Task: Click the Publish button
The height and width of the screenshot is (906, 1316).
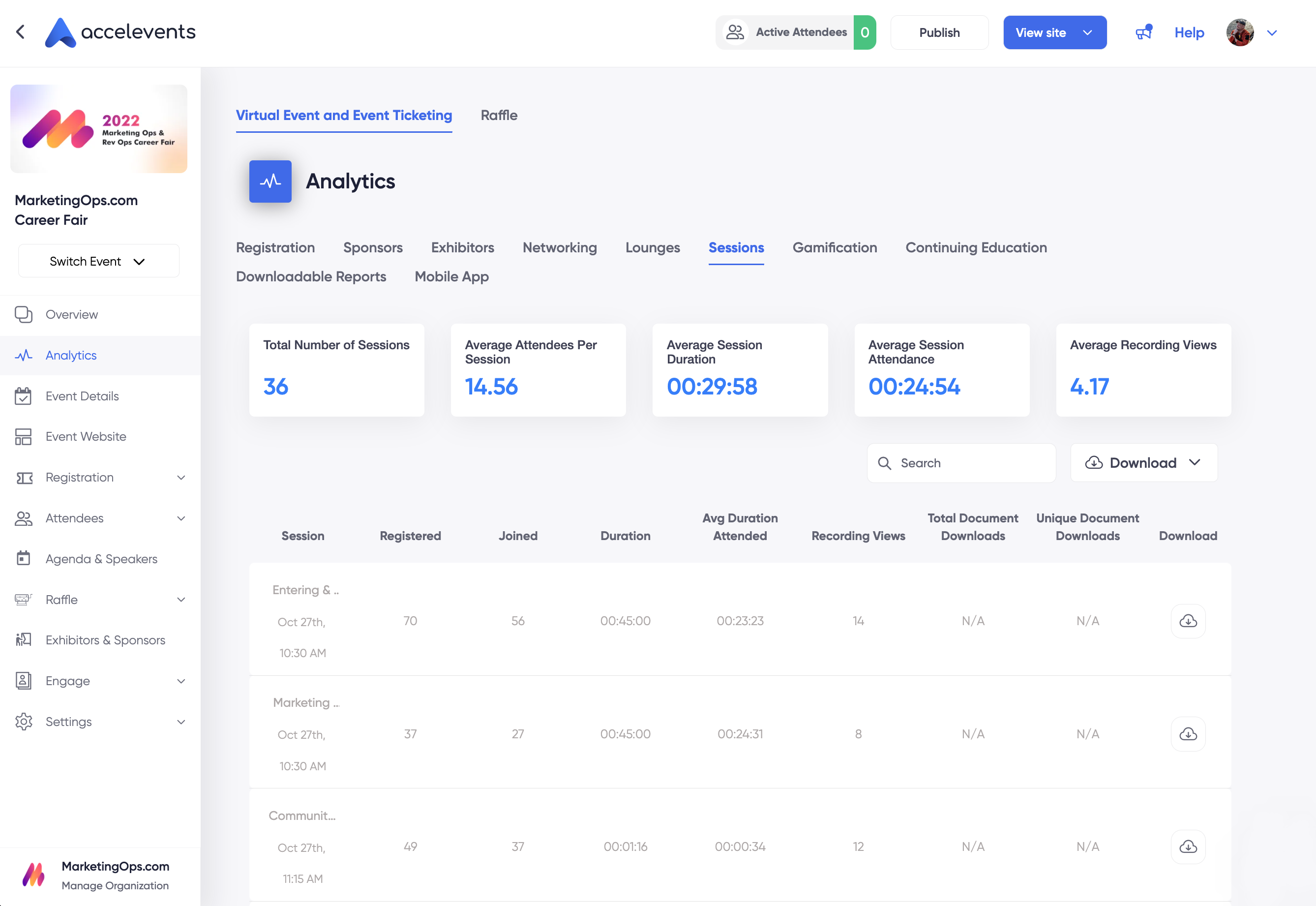Action: pos(939,32)
